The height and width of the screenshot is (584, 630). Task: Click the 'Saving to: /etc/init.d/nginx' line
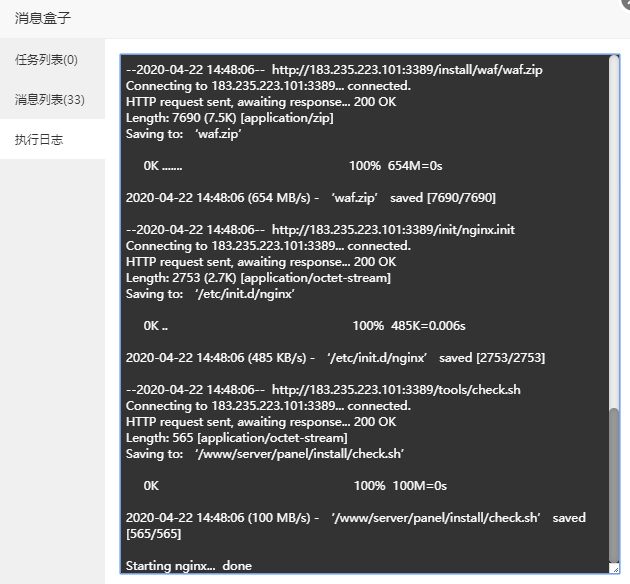pyautogui.click(x=210, y=294)
